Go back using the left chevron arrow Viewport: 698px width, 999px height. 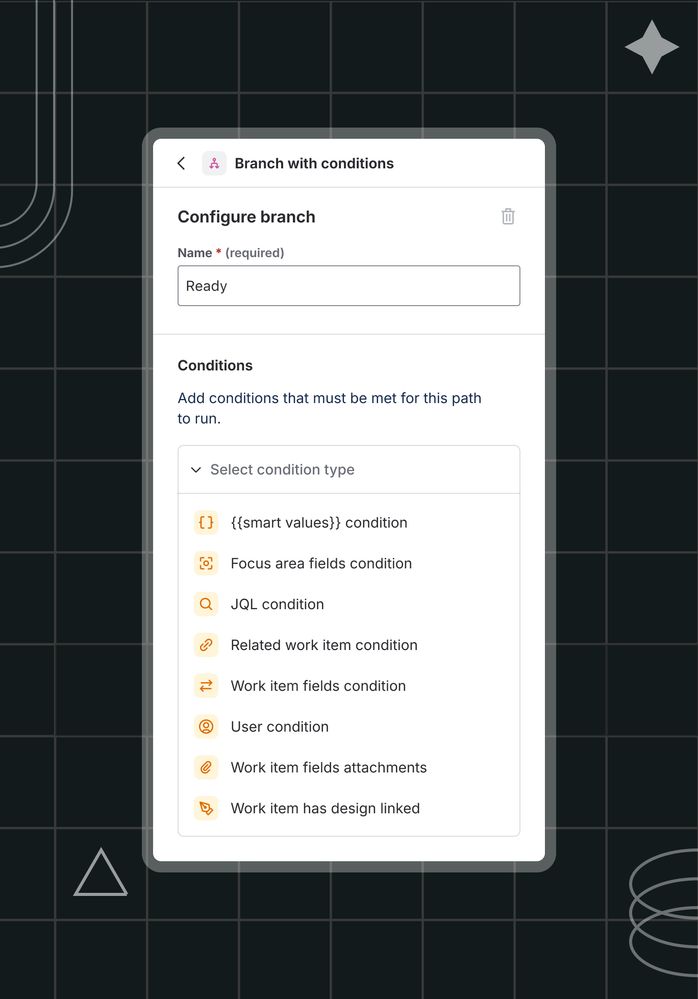[x=182, y=164]
